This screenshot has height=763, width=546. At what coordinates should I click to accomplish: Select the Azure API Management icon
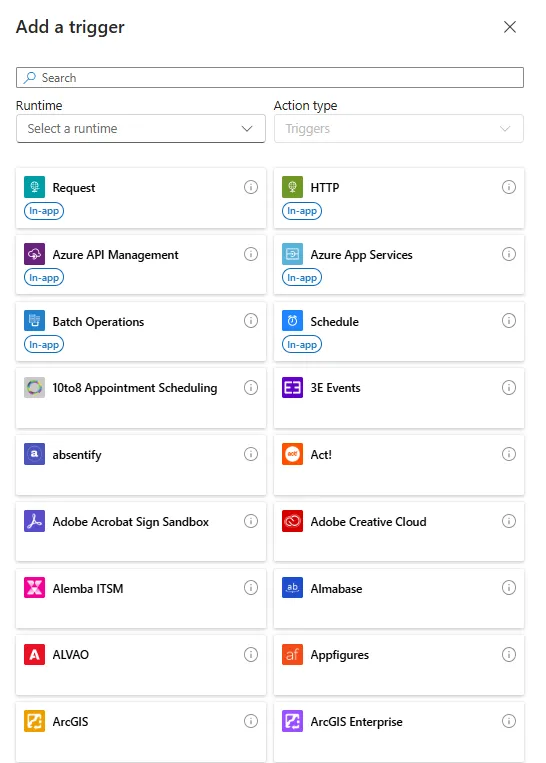click(x=34, y=254)
